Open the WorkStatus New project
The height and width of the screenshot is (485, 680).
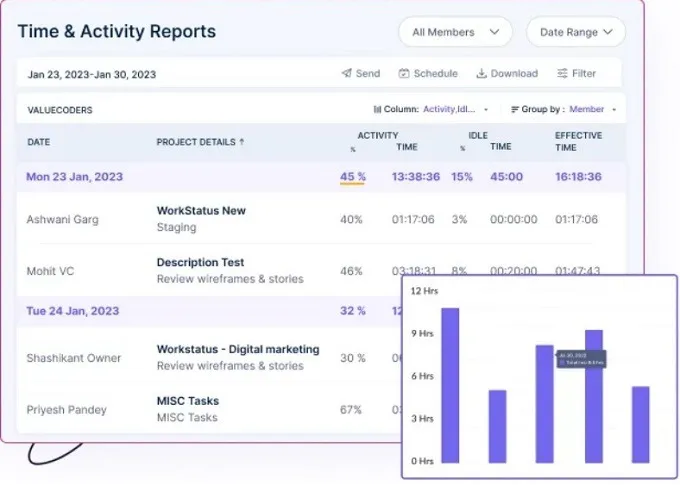point(201,211)
